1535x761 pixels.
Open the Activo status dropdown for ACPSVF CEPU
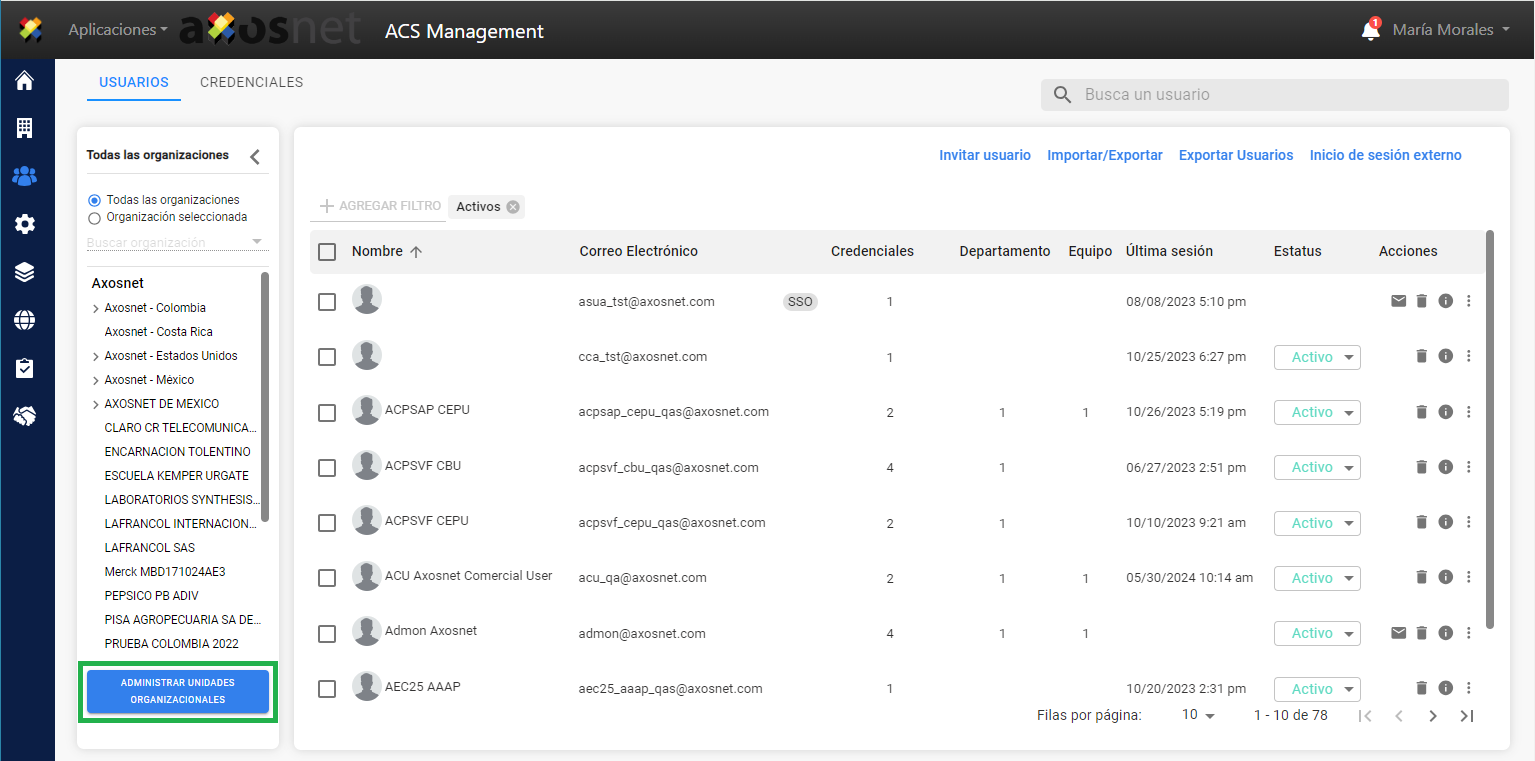[1316, 523]
